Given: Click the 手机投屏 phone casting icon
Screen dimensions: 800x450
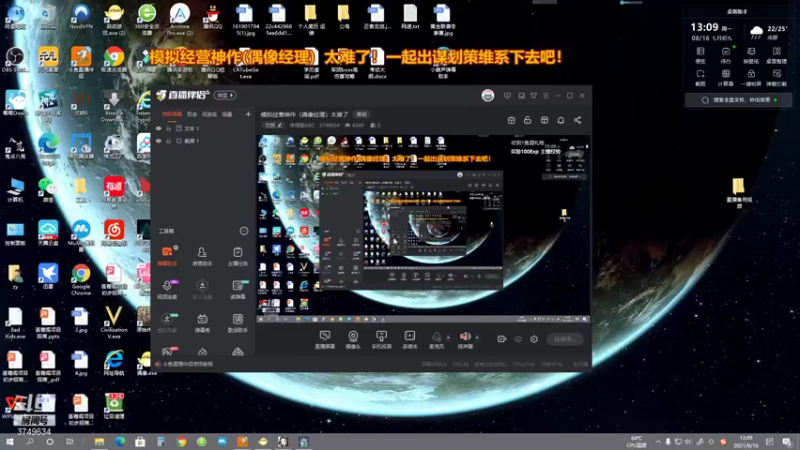Looking at the screenshot, I should click(x=381, y=339).
